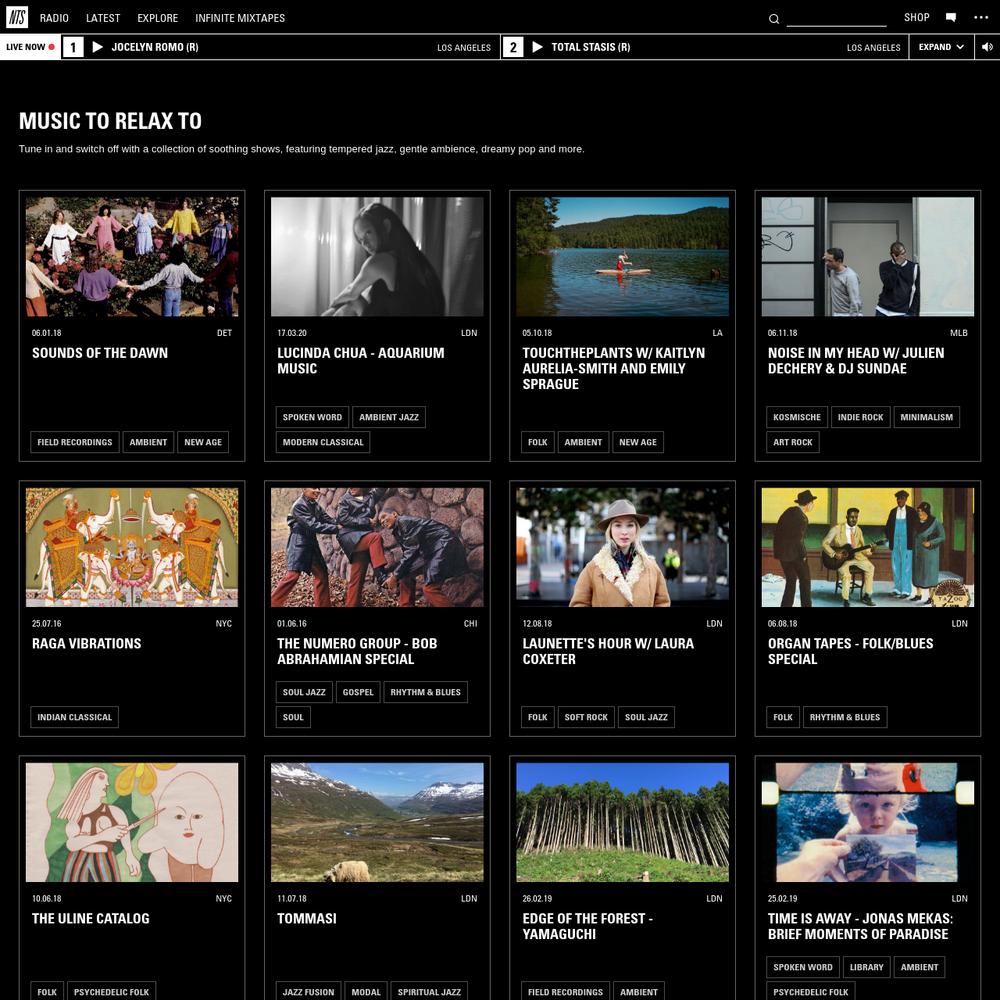Select Field Recordings tag on Sounds of the Dawn
The image size is (1000, 1000).
(x=75, y=442)
